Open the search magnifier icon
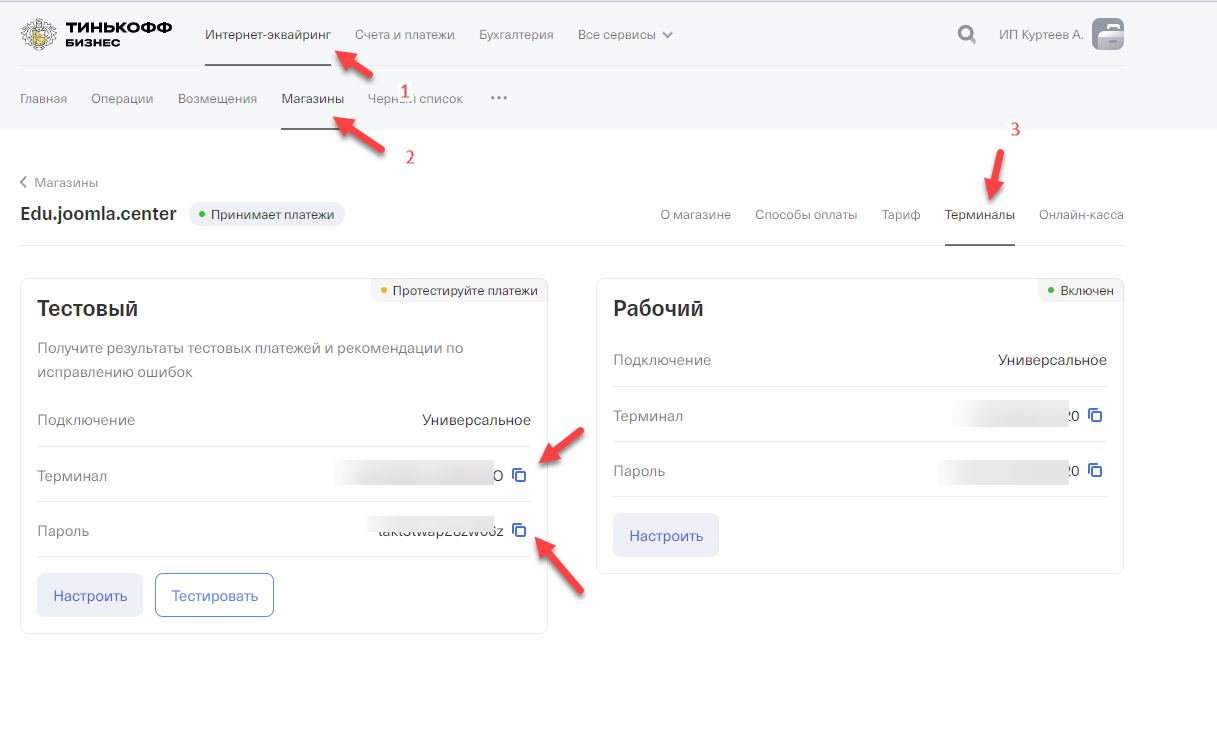The width and height of the screenshot is (1217, 746). click(966, 35)
